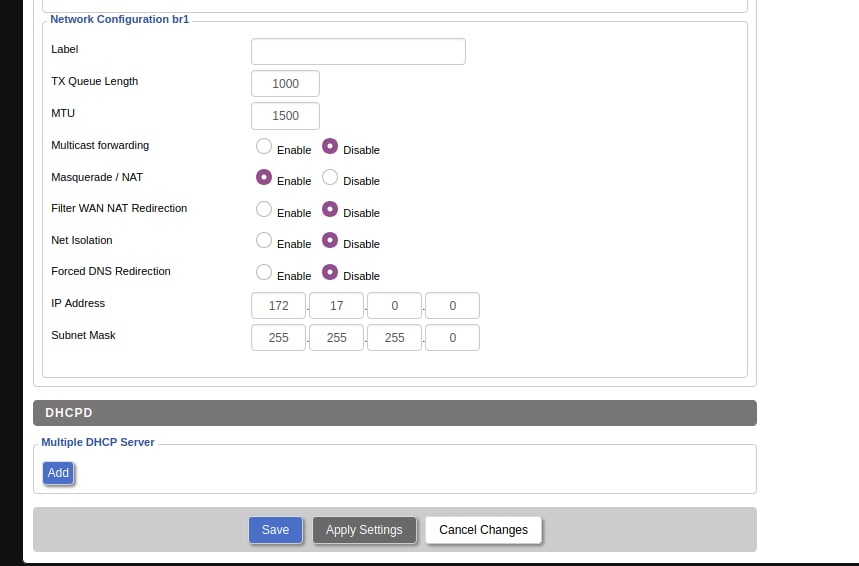Enable Forced DNS Redirection
This screenshot has width=859, height=566.
pos(264,272)
